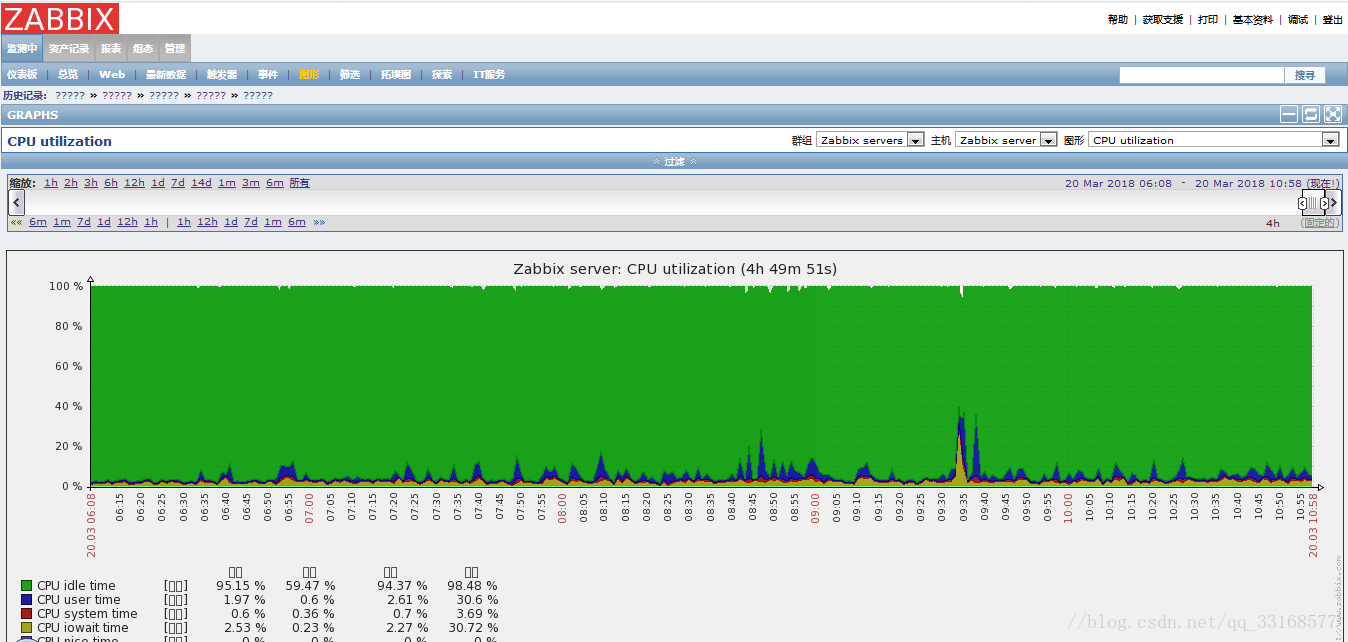The image size is (1348, 642).
Task: Click the CPU iowait time legend label
Action: [83, 628]
